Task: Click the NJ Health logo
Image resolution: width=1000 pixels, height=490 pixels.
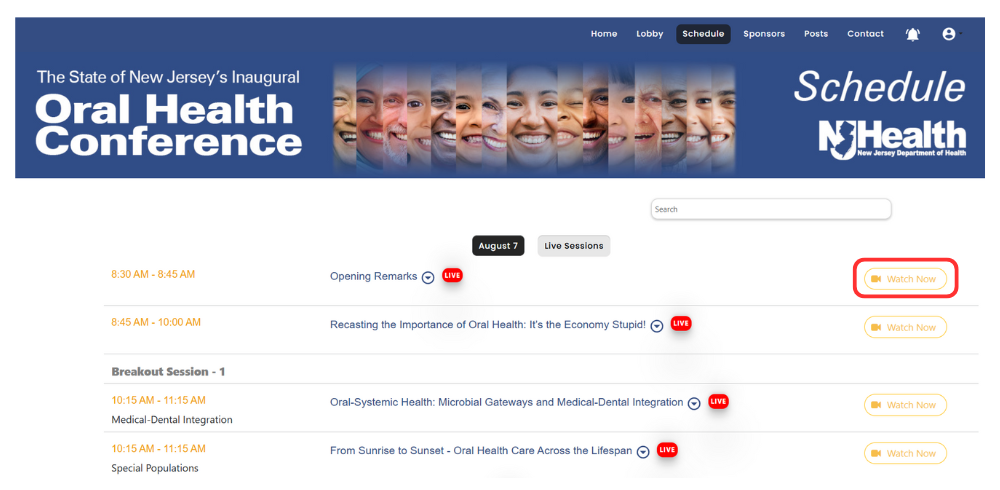Action: pos(892,140)
